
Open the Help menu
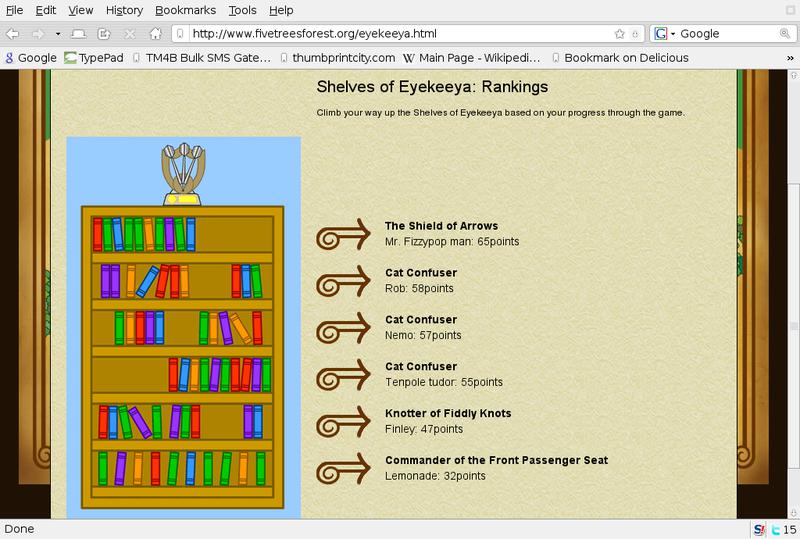pos(281,10)
